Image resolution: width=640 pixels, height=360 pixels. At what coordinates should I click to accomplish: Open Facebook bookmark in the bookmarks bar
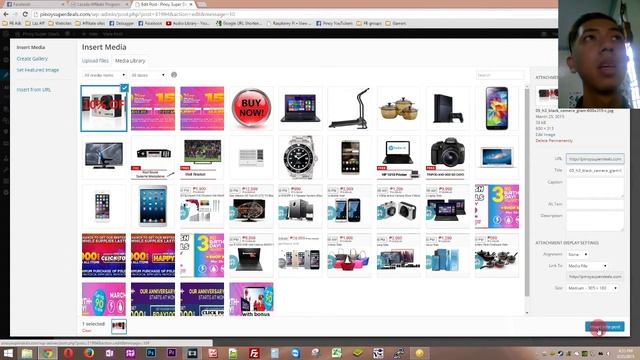(x=150, y=24)
